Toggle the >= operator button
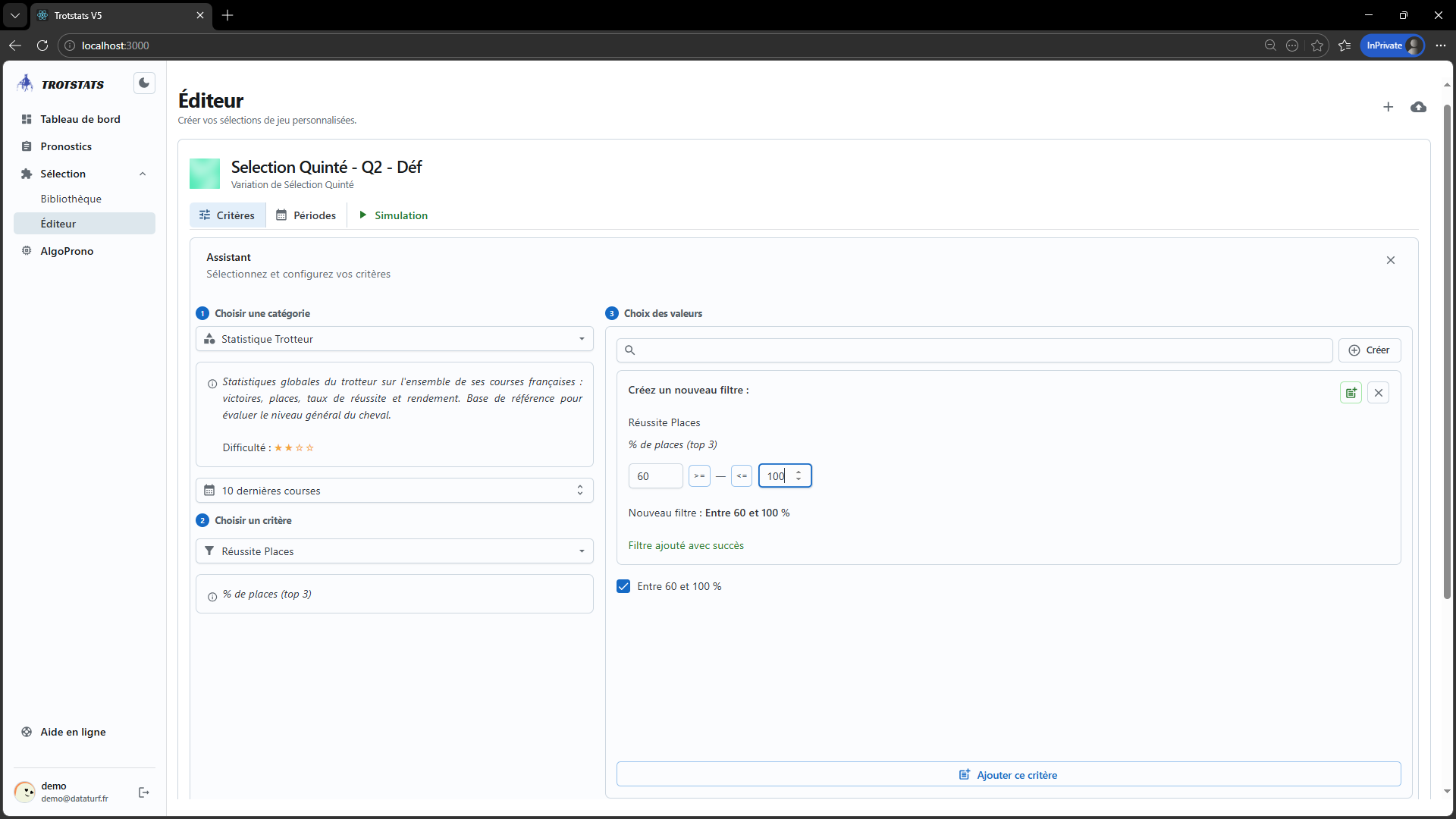Image resolution: width=1456 pixels, height=819 pixels. pos(699,476)
